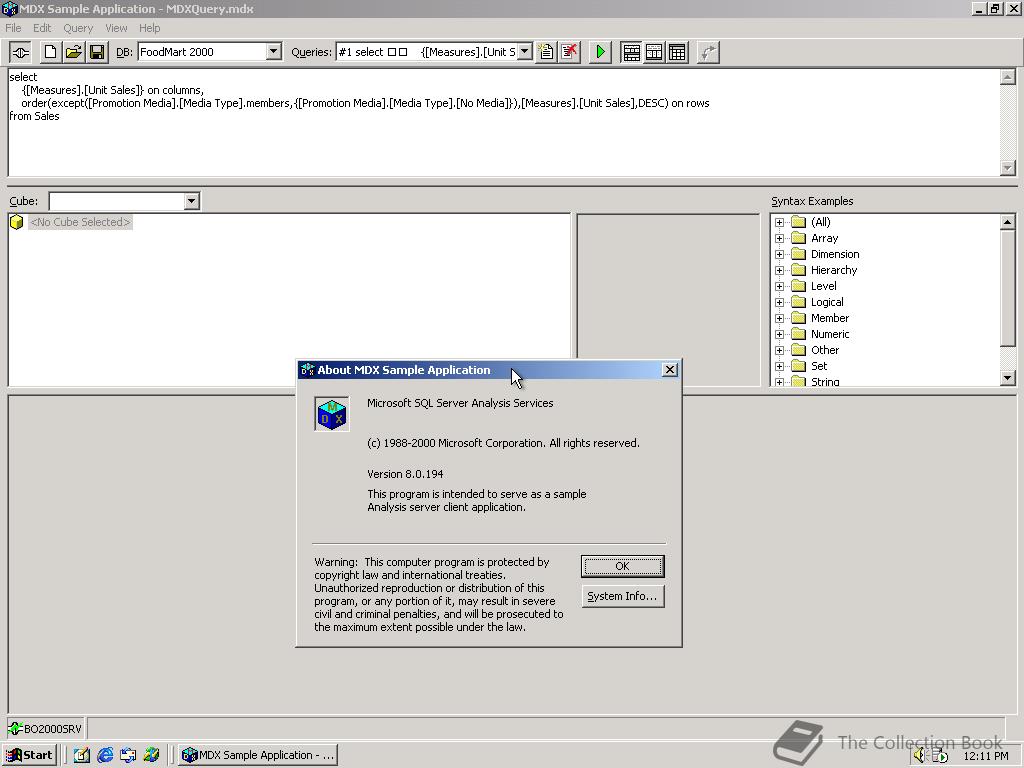This screenshot has width=1024, height=768.
Task: Click the Delete Query icon with red X
Action: pyautogui.click(x=569, y=52)
